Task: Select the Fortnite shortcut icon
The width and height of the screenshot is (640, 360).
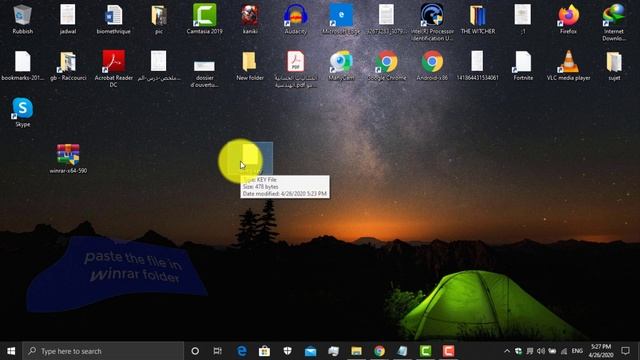Action: point(523,62)
